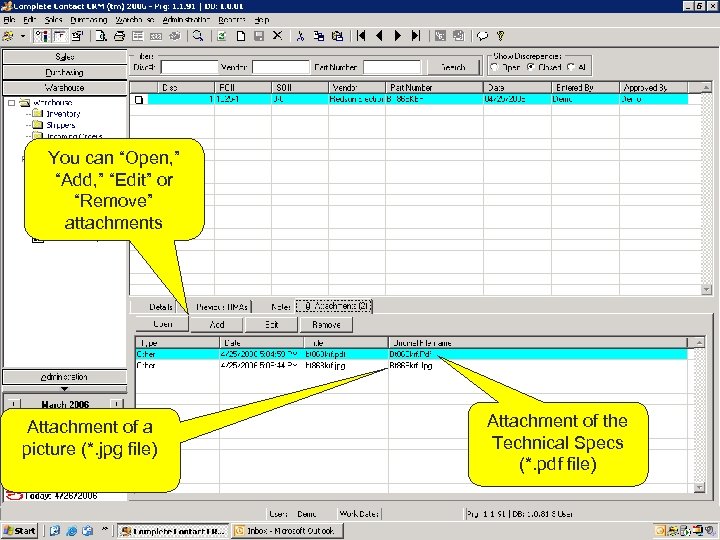Switch to the Attachments (2) tab
This screenshot has height=540, width=720.
pos(334,306)
